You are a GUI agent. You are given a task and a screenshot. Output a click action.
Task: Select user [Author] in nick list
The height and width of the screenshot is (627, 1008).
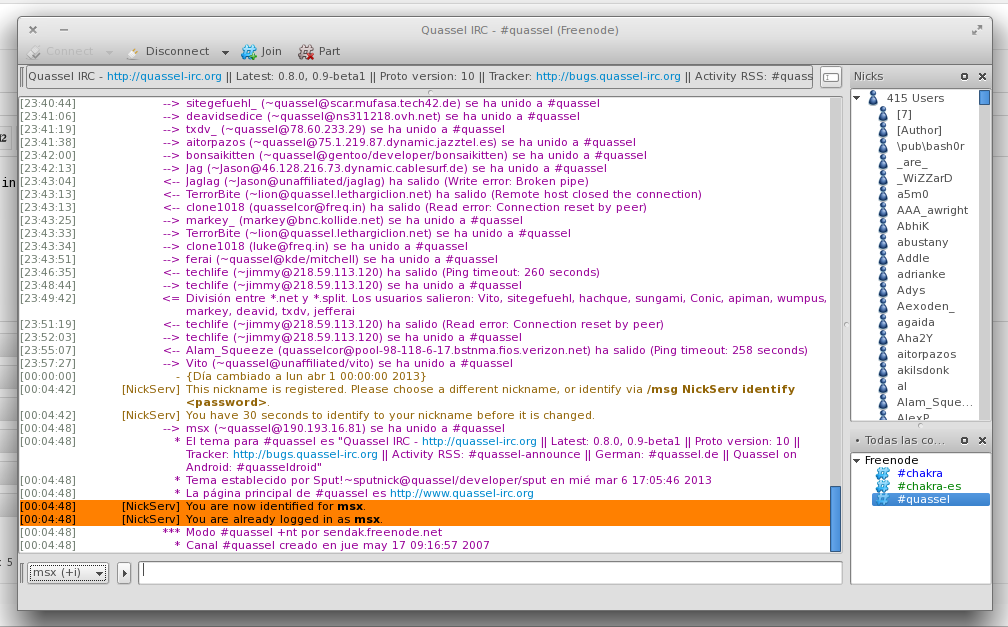coord(919,131)
